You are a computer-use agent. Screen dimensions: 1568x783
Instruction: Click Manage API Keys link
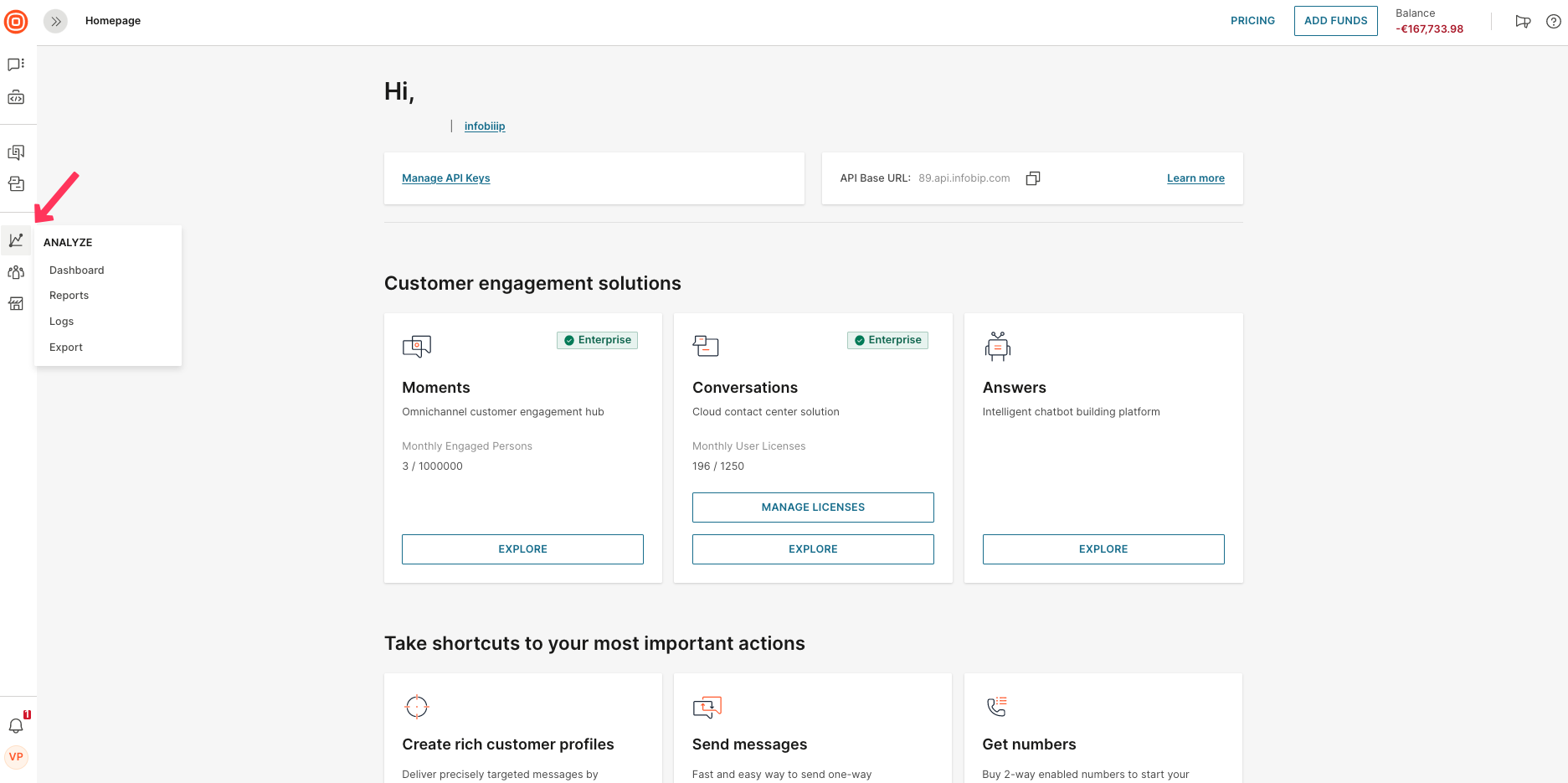[x=445, y=178]
